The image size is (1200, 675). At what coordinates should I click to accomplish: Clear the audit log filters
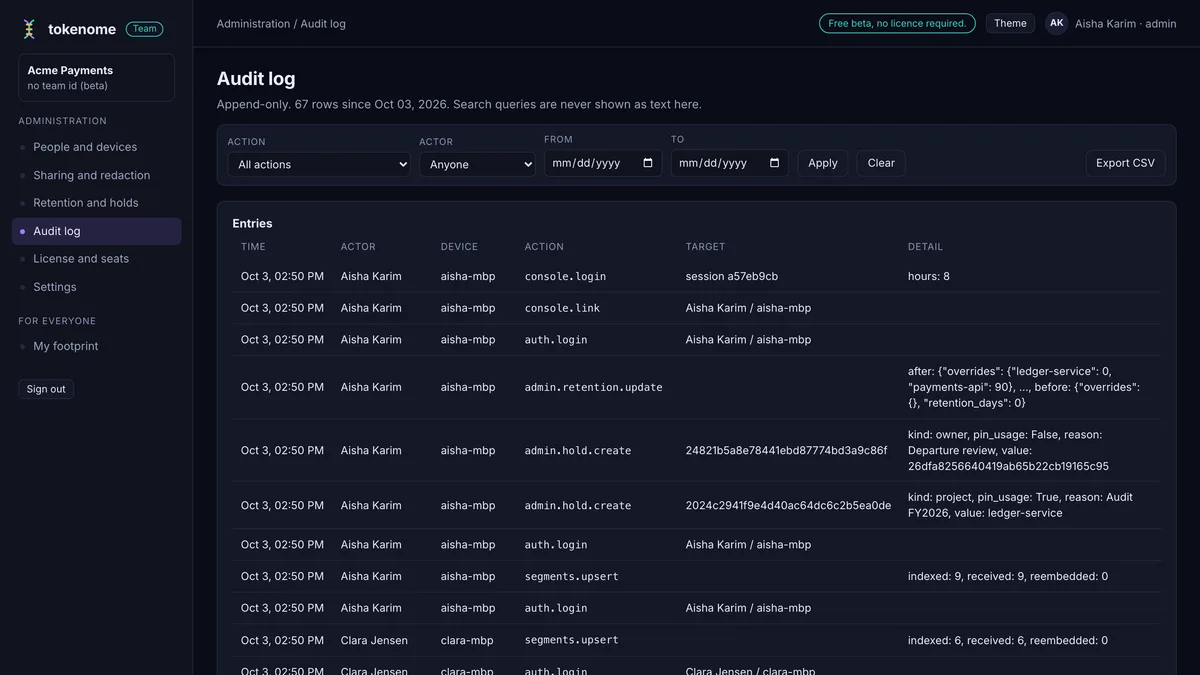coord(881,163)
